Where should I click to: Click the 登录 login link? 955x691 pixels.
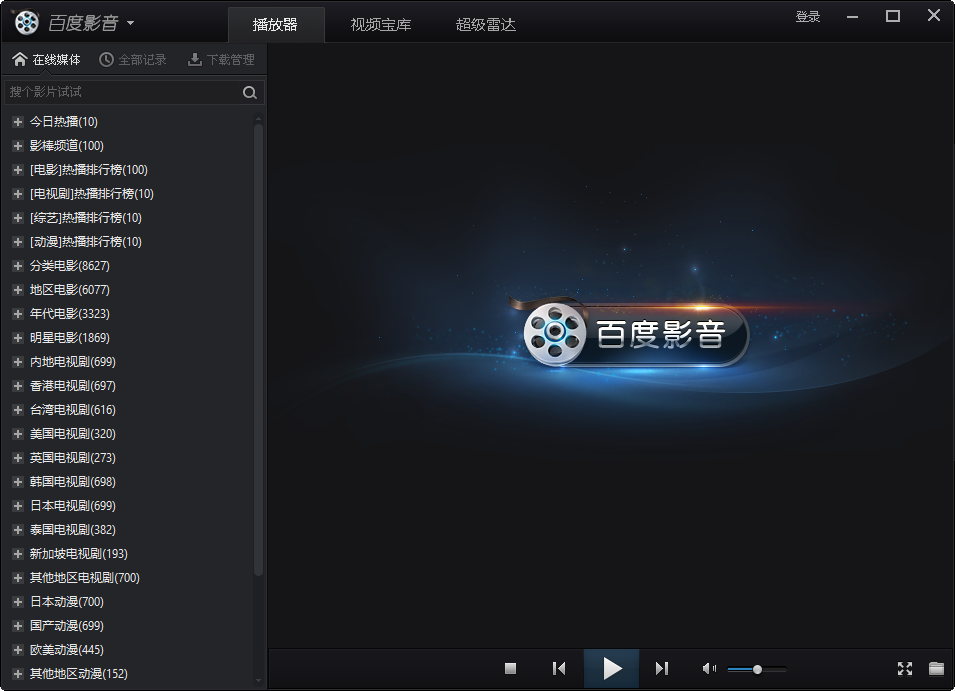pyautogui.click(x=808, y=16)
